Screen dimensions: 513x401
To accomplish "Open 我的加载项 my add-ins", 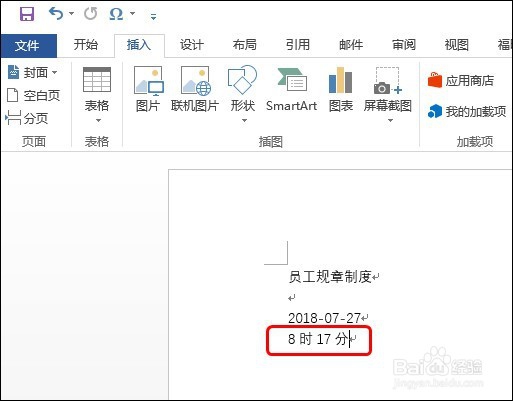I will (x=467, y=111).
